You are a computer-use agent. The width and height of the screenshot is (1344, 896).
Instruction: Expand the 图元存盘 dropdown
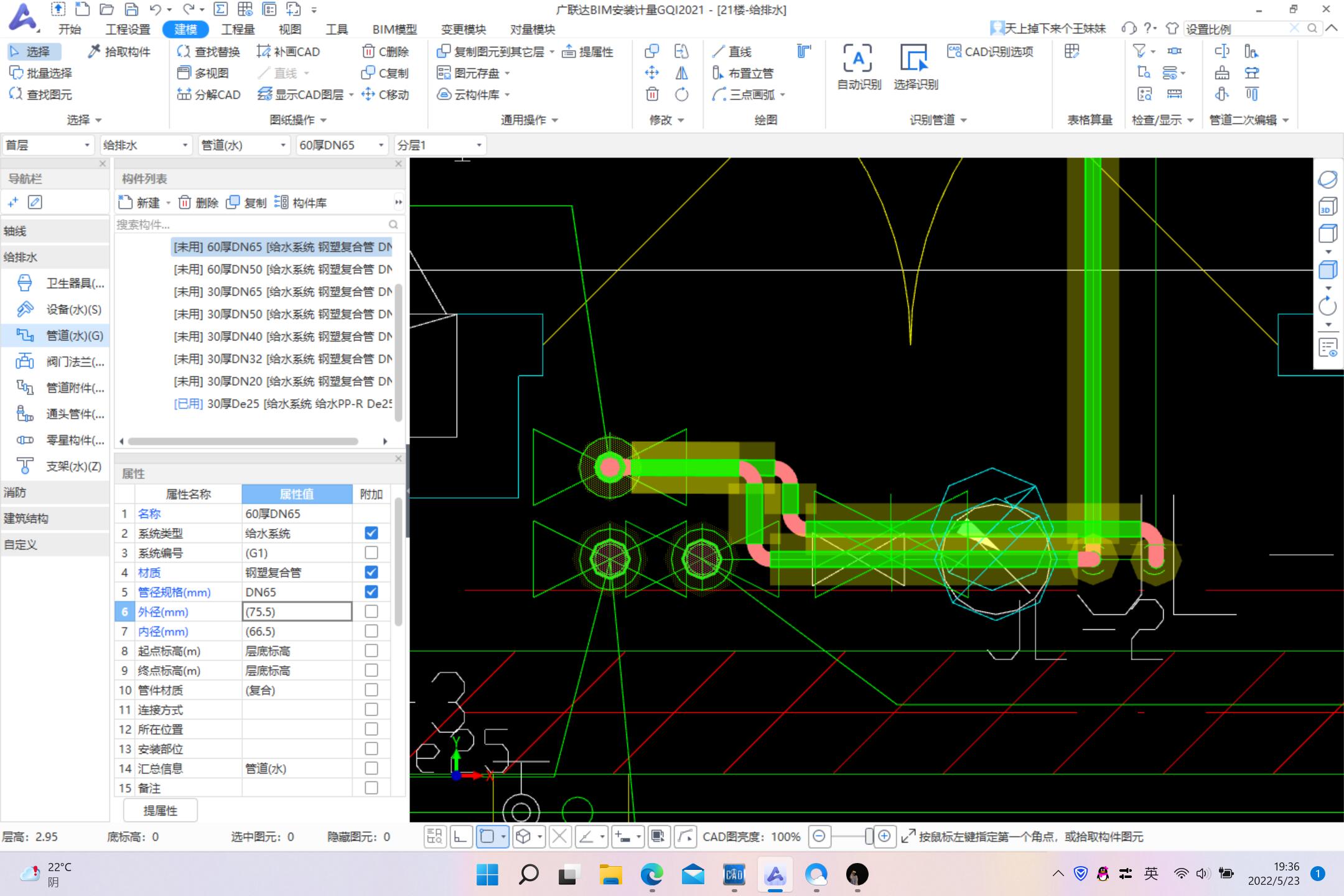point(507,73)
